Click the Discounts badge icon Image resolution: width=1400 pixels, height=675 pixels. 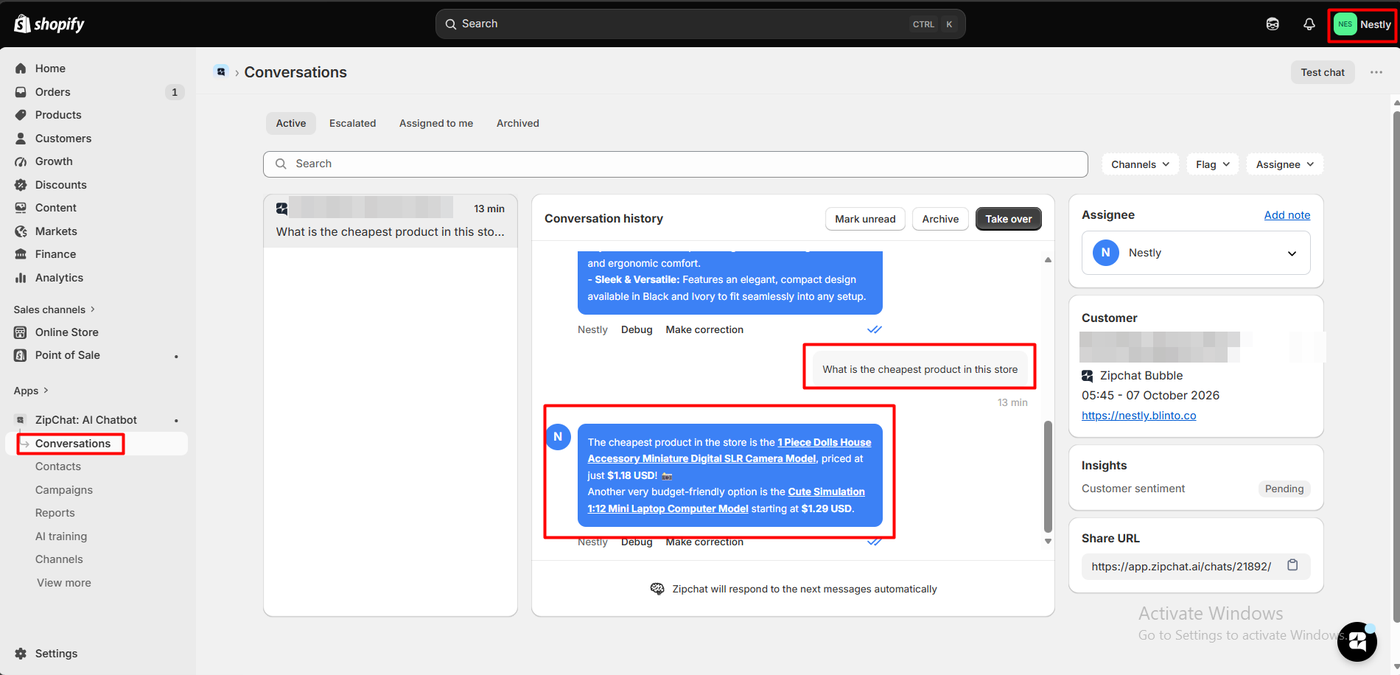pyautogui.click(x=20, y=185)
